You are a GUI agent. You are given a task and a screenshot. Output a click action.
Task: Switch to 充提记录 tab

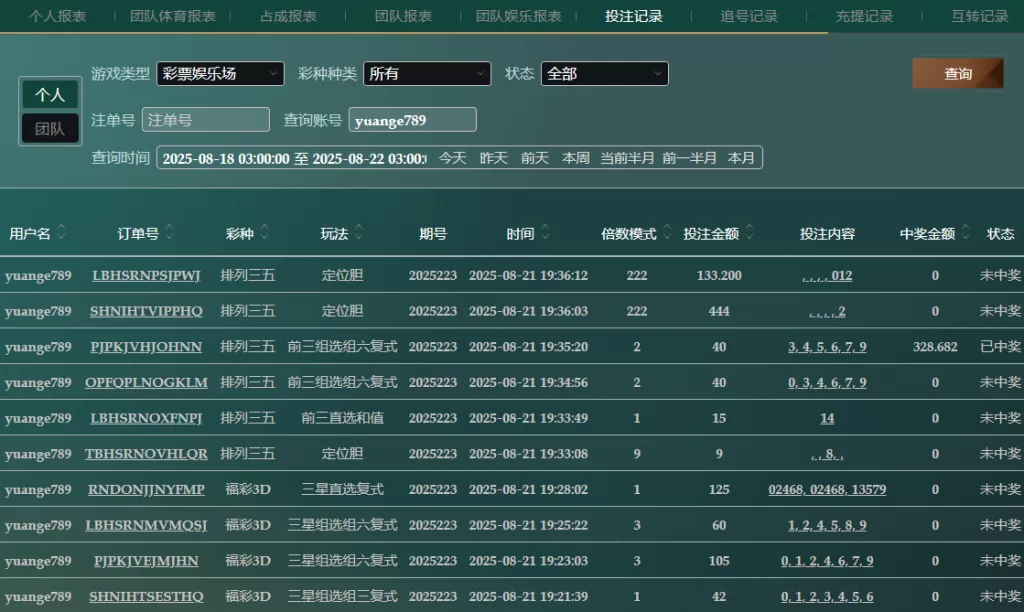point(864,16)
